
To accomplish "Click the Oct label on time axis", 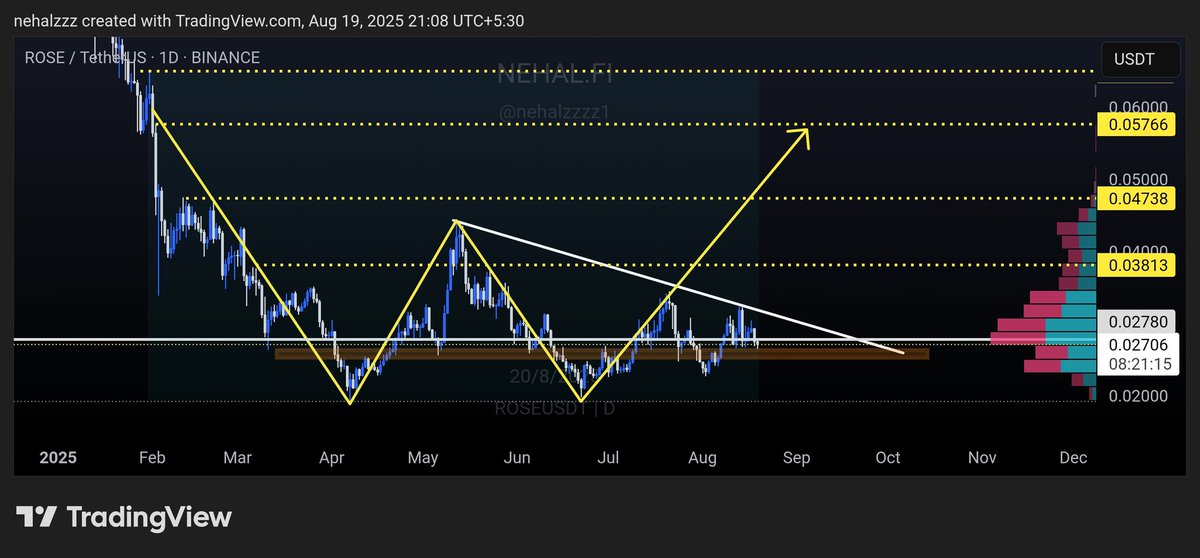I will coord(887,458).
